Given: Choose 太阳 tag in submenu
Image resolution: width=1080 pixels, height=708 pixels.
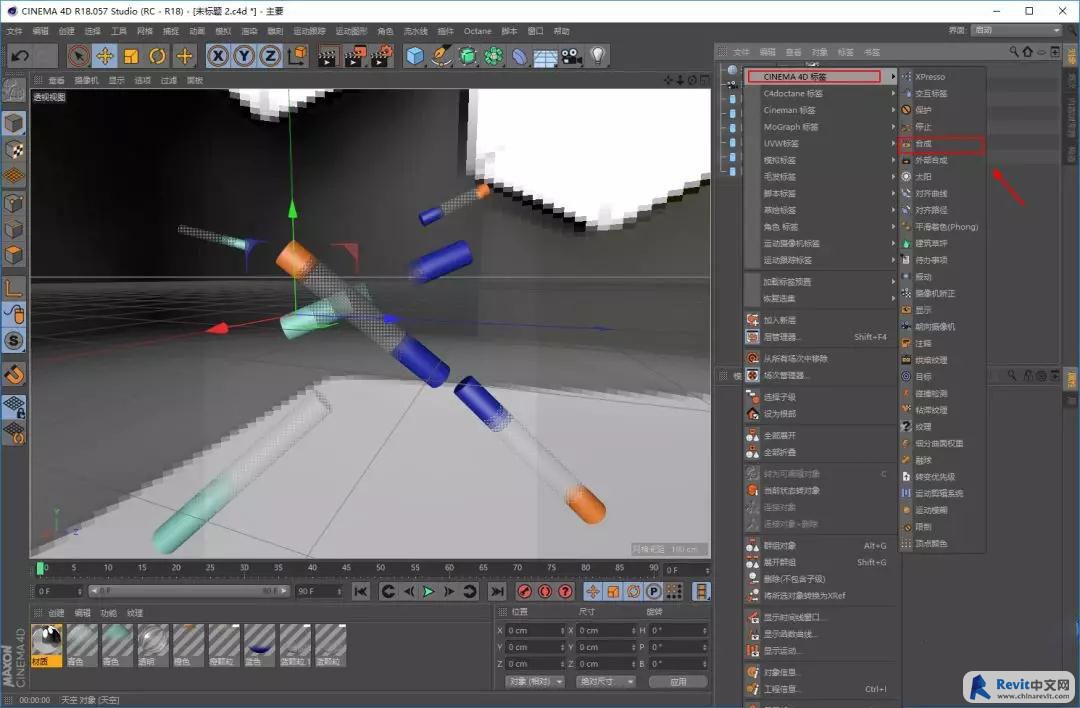Looking at the screenshot, I should tap(942, 177).
